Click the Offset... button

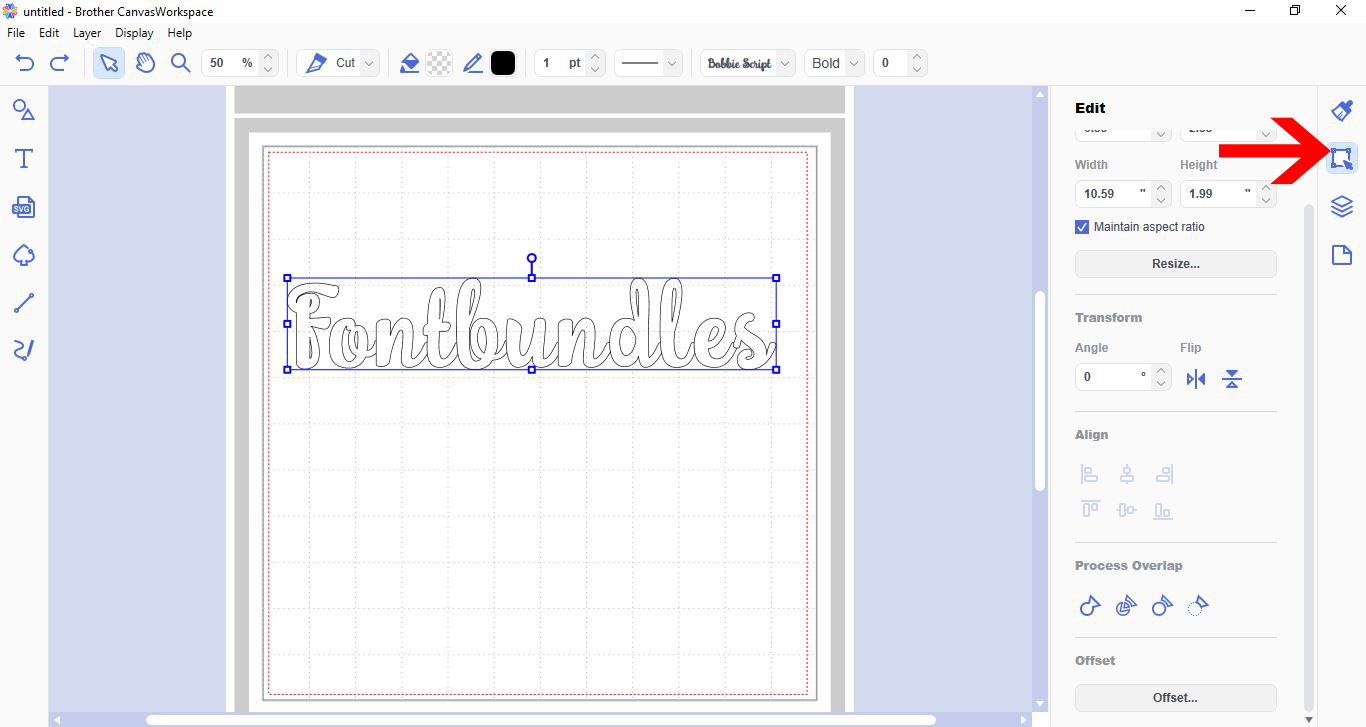click(x=1176, y=698)
